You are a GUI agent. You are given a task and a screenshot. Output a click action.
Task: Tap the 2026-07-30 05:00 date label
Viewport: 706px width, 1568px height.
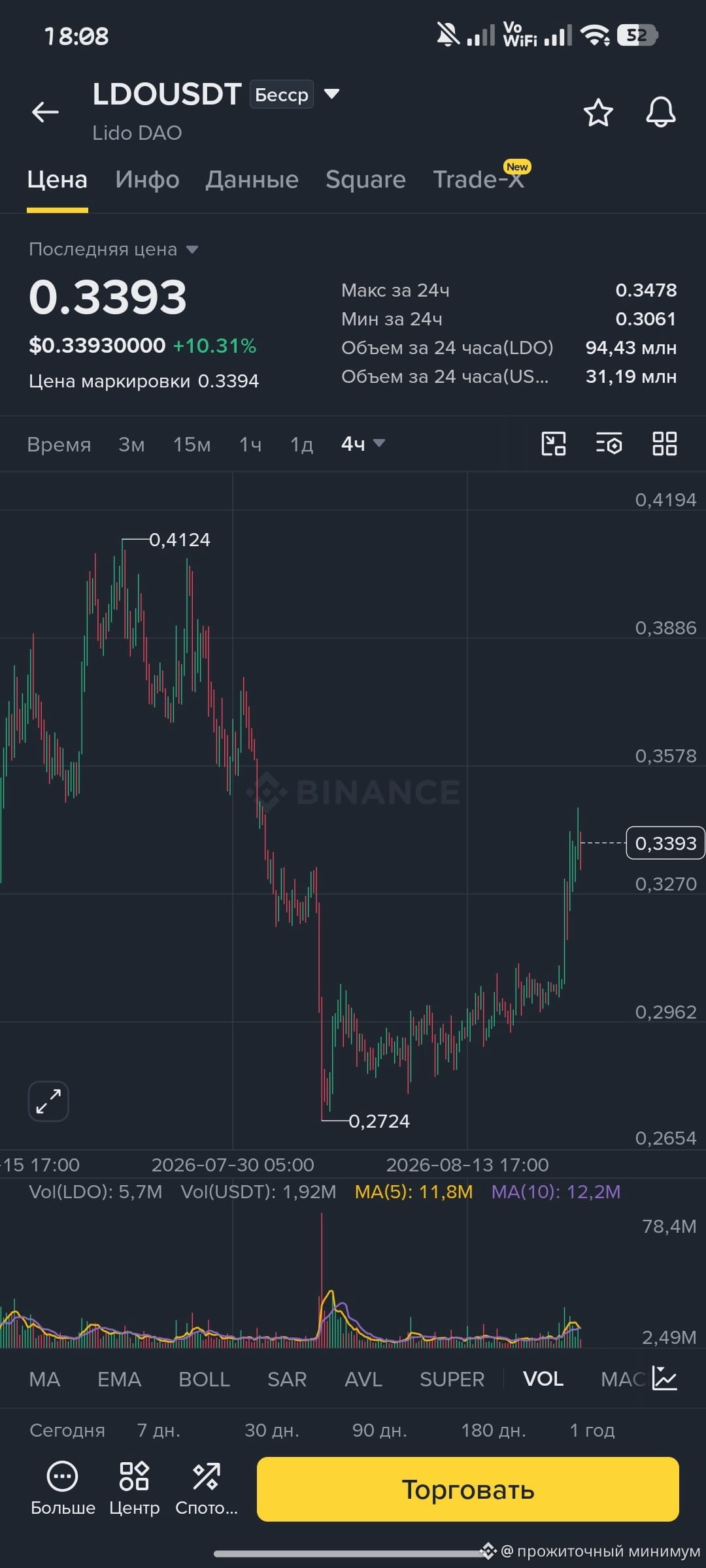tap(233, 1165)
